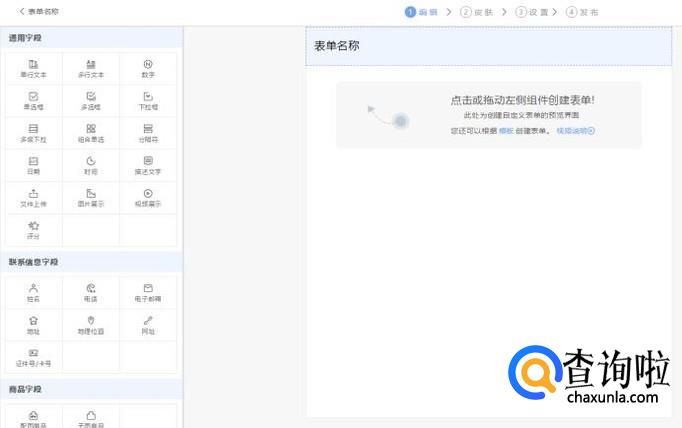
Task: Add the 文件上传 file upload field
Action: tap(33, 198)
